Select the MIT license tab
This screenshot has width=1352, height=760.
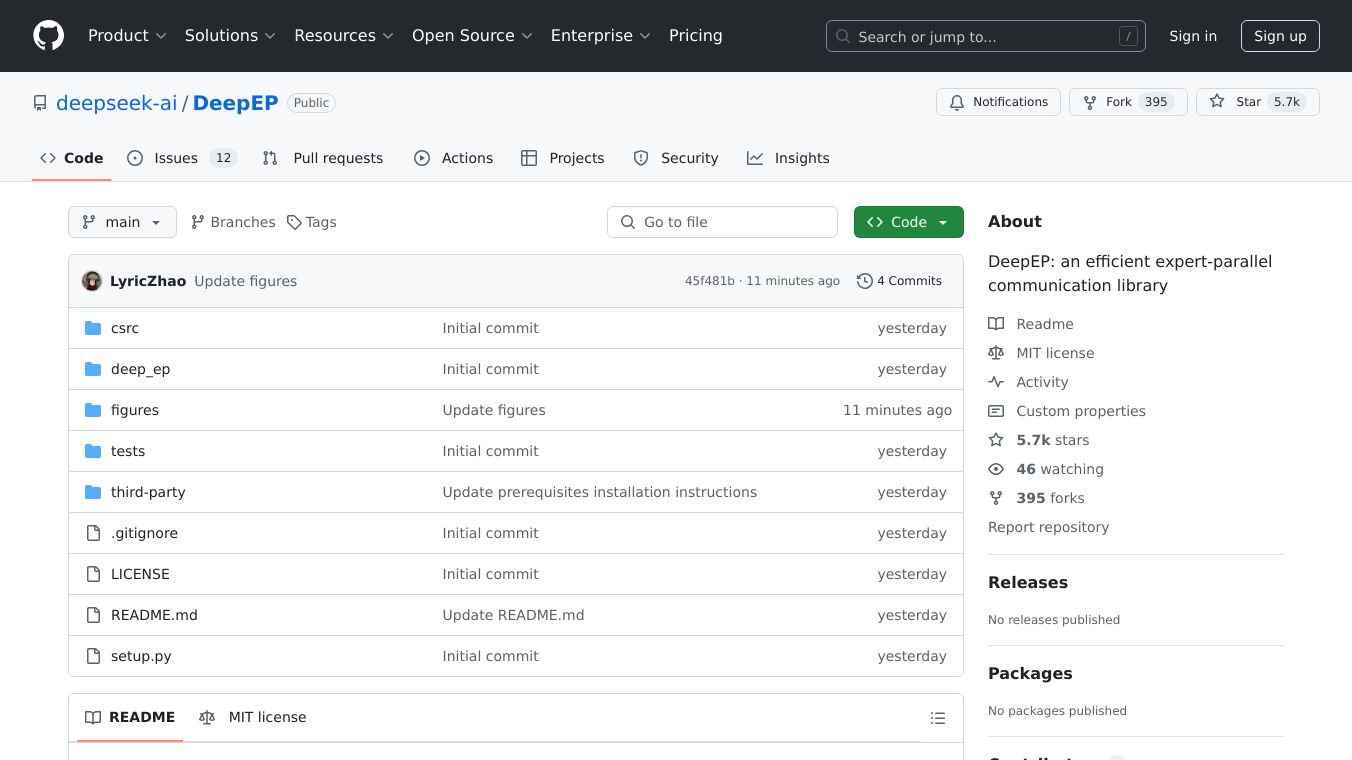(x=253, y=717)
